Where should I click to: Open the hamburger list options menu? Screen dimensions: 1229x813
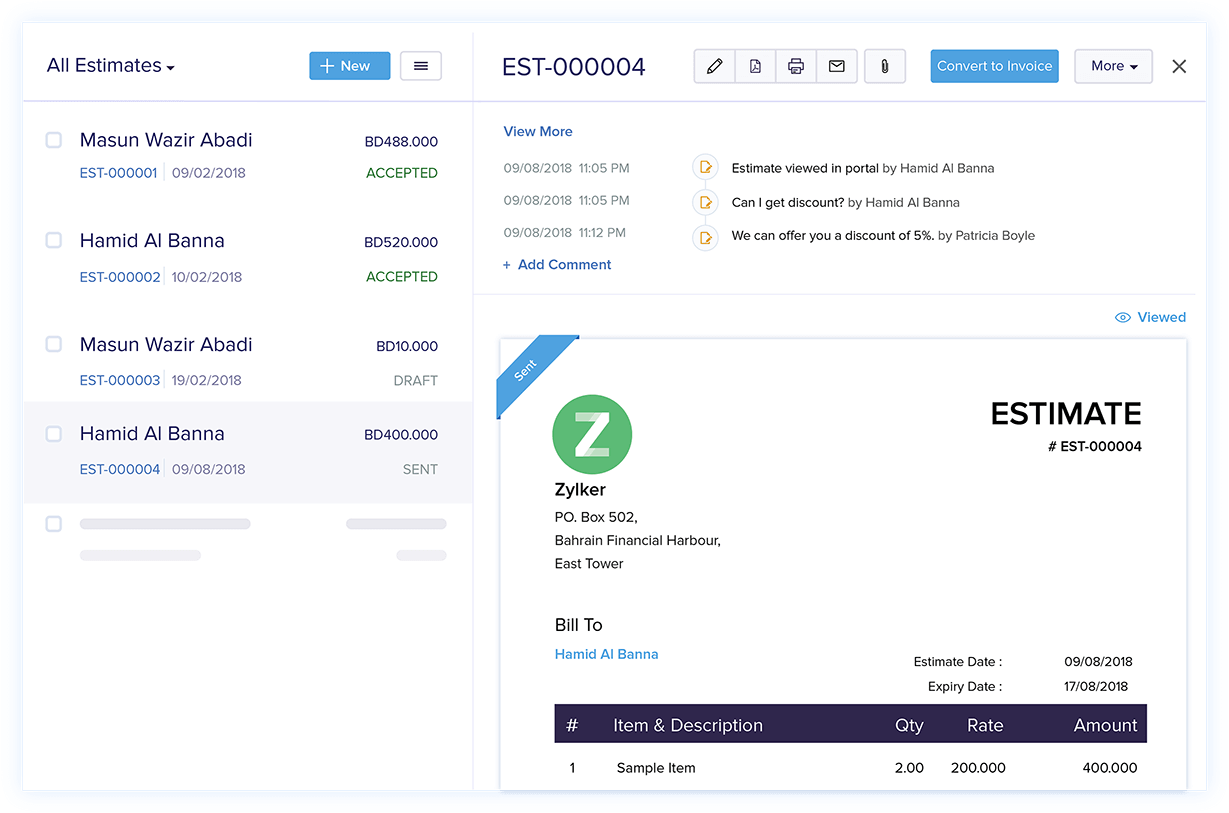coord(421,66)
